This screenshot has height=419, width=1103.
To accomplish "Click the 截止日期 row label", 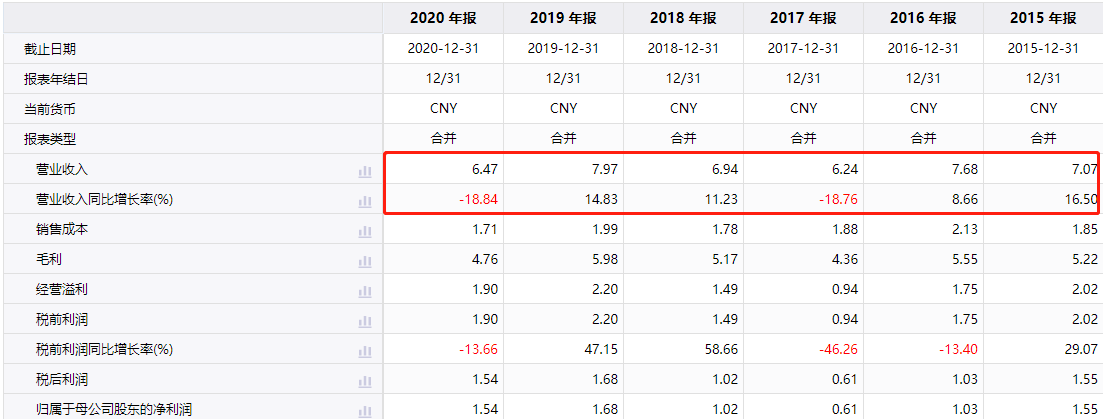I will coord(49,49).
